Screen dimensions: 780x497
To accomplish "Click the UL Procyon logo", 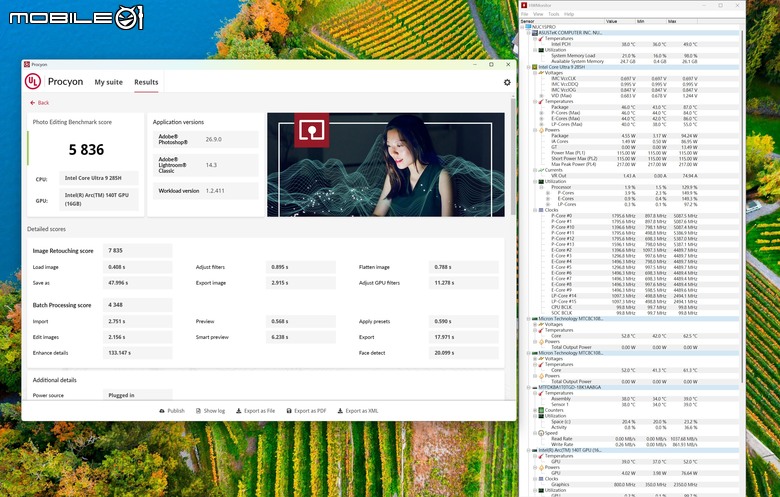I will click(x=33, y=82).
